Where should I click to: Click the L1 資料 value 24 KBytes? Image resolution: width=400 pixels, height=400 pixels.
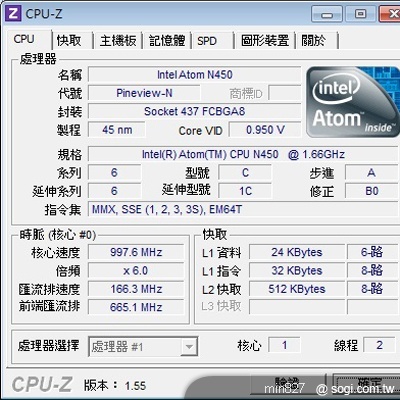click(297, 252)
